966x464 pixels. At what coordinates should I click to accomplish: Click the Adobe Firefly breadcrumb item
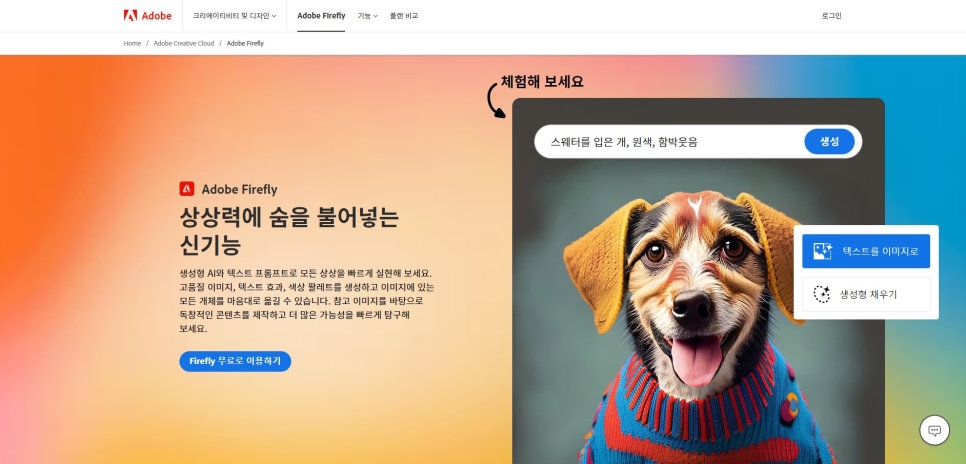pos(245,43)
